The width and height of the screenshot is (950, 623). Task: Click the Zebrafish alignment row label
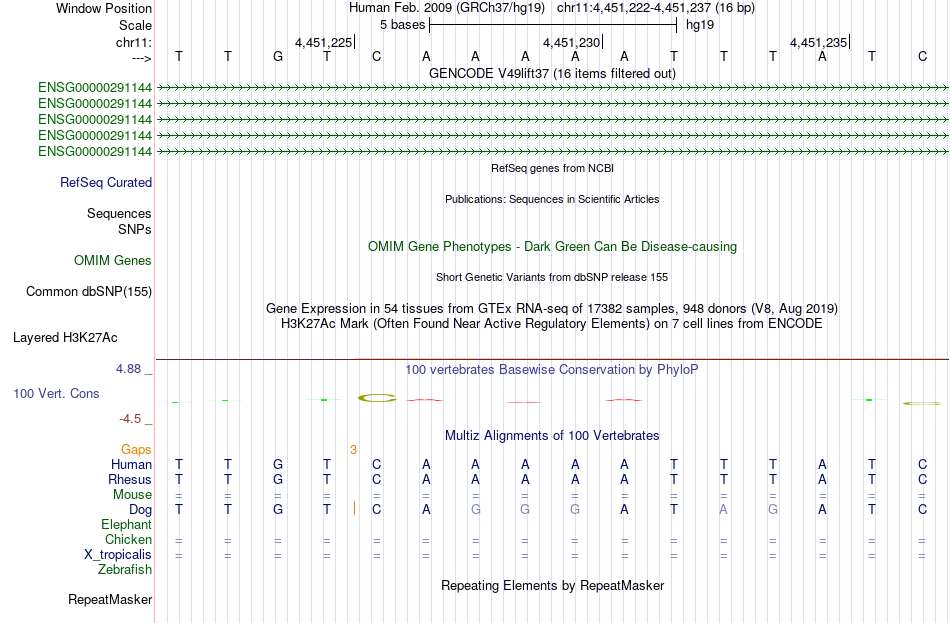point(124,570)
